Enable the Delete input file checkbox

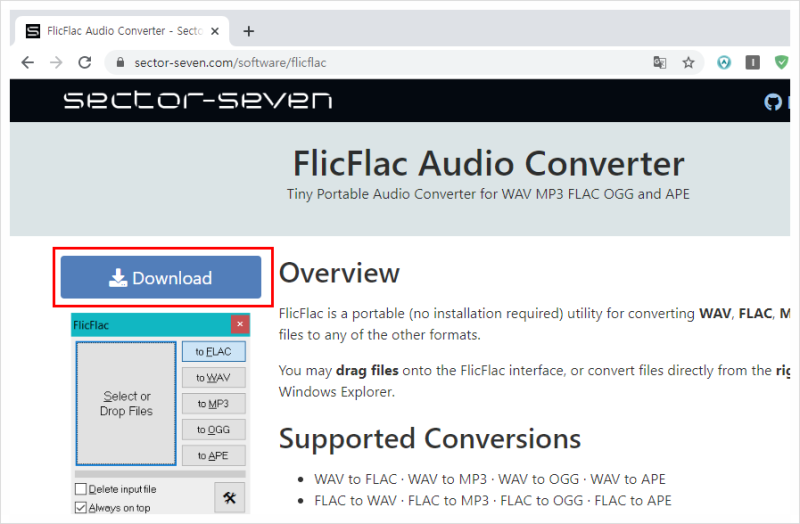[x=81, y=489]
